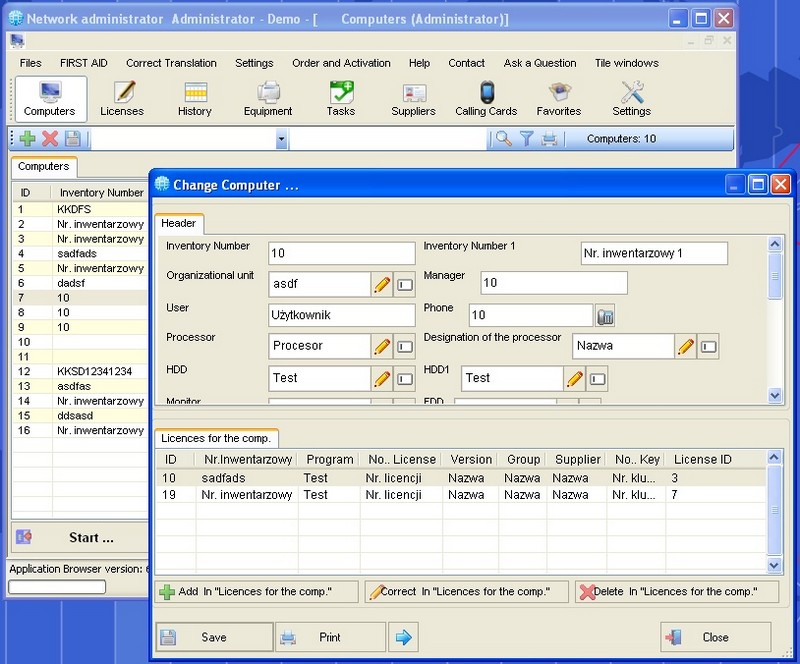800x664 pixels.
Task: Select the Licences for the comp. tab
Action: click(x=217, y=438)
